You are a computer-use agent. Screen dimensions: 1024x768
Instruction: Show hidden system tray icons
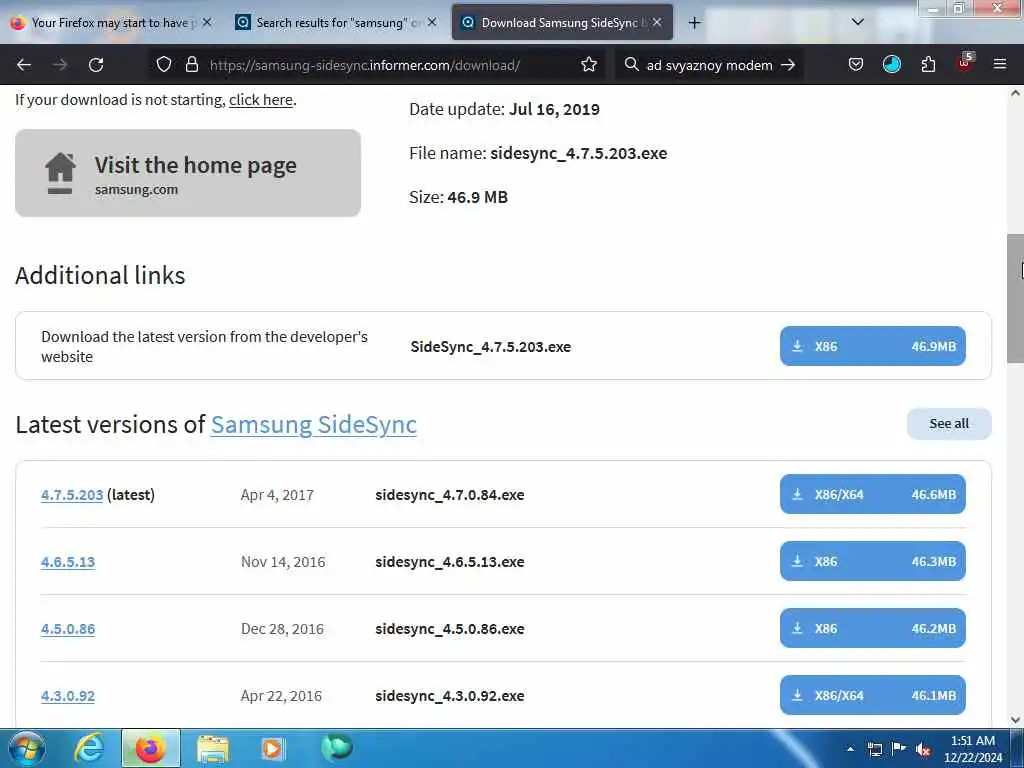850,749
